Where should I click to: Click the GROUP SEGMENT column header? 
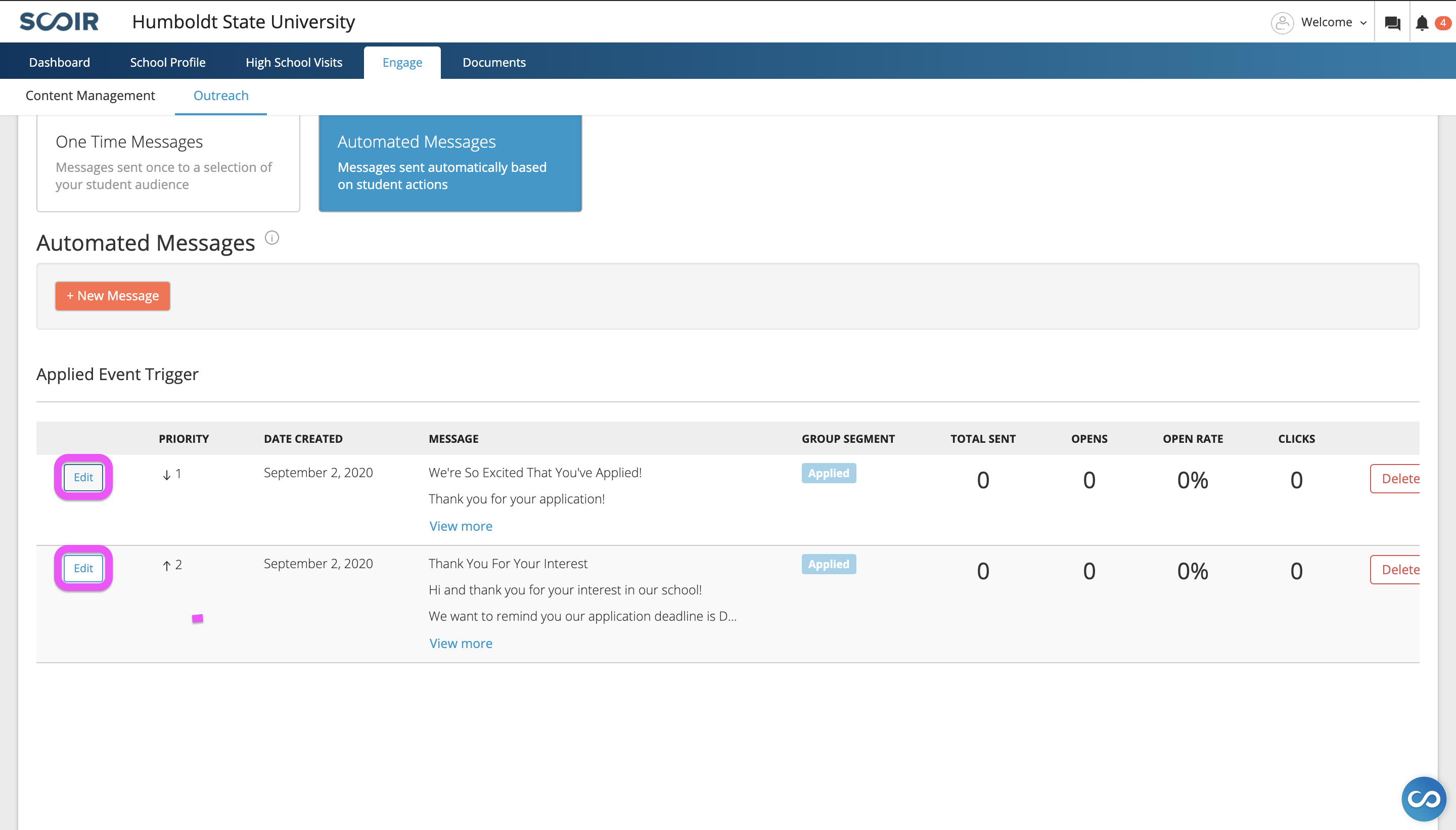[x=848, y=439]
